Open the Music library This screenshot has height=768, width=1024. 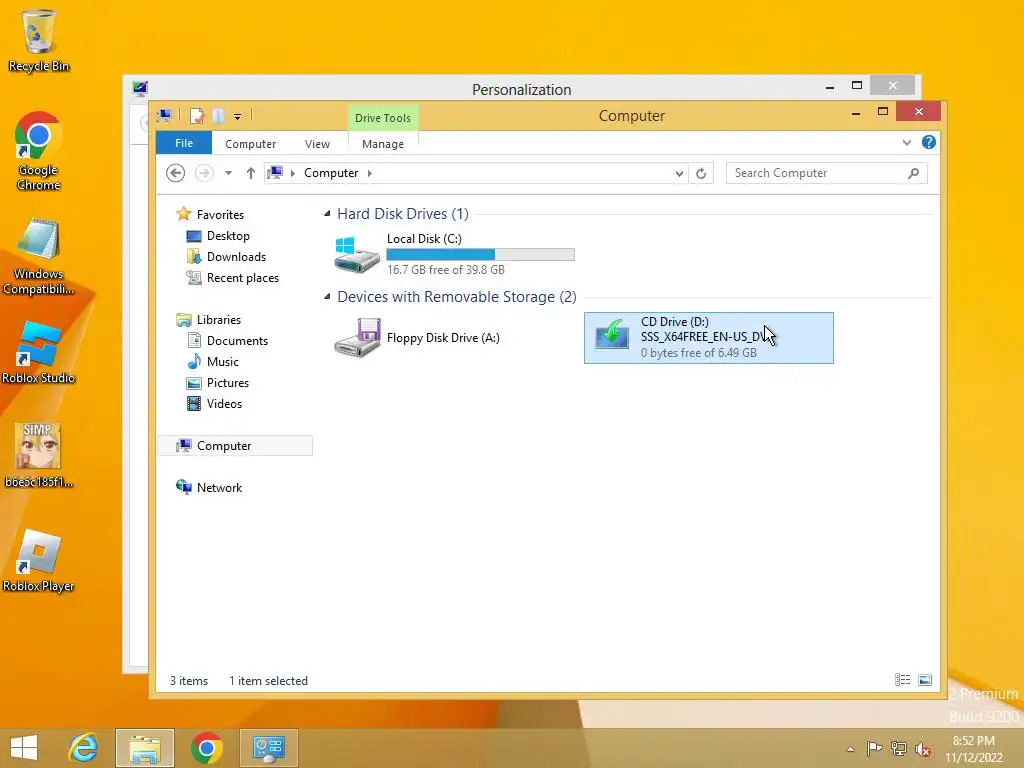[223, 362]
